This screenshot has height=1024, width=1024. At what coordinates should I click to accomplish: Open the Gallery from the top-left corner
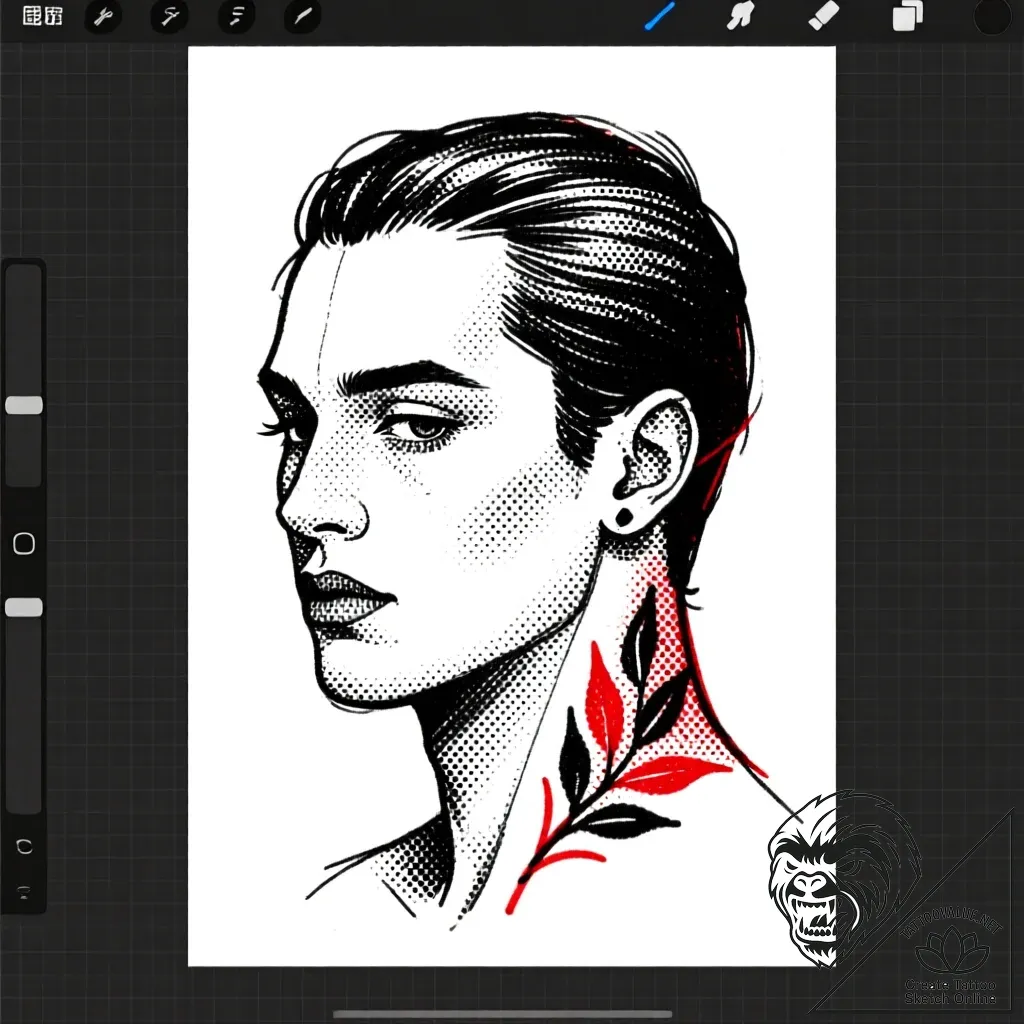(42, 17)
